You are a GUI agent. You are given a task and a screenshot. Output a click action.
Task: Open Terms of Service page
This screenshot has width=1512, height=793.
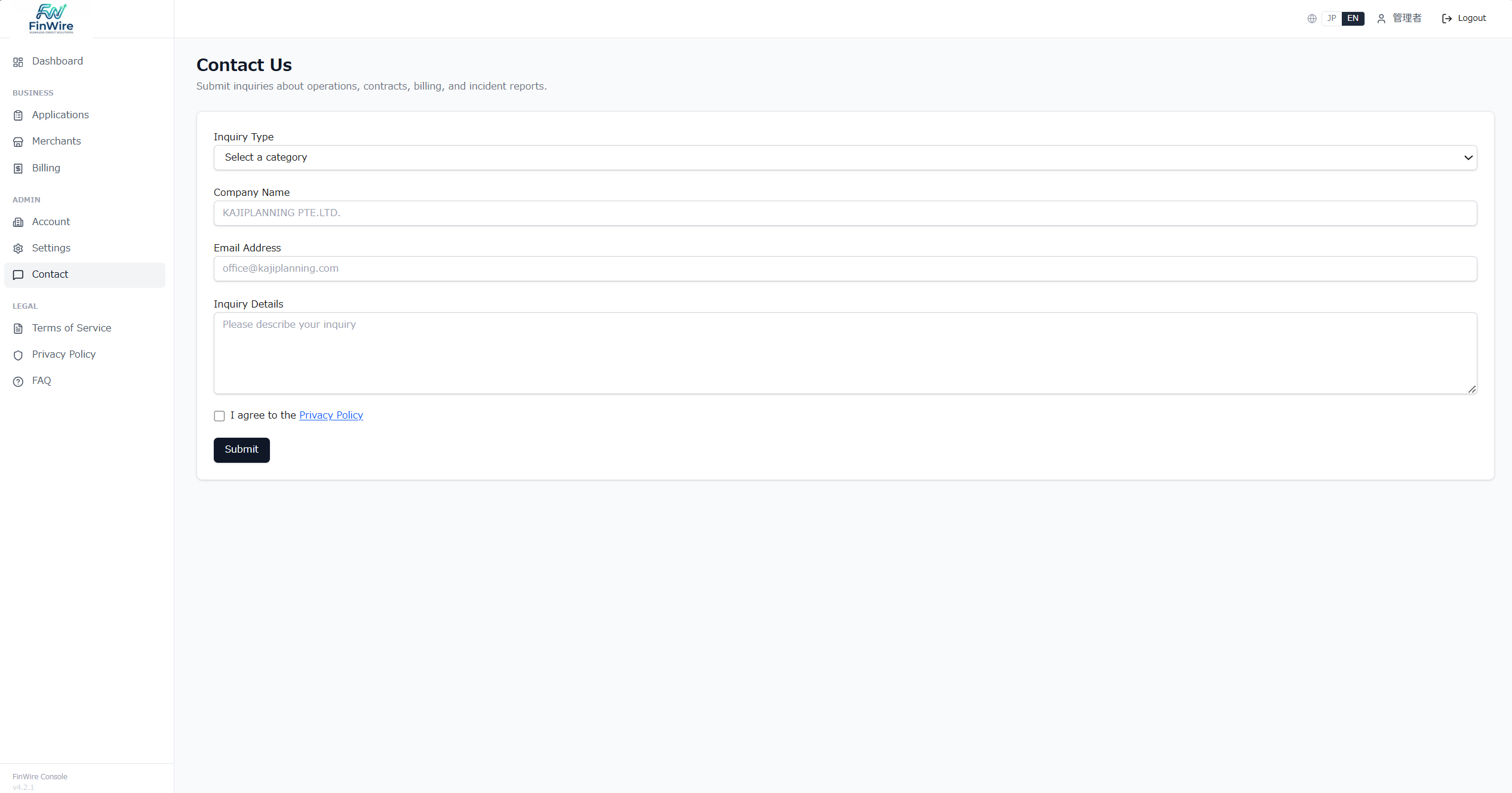tap(72, 328)
